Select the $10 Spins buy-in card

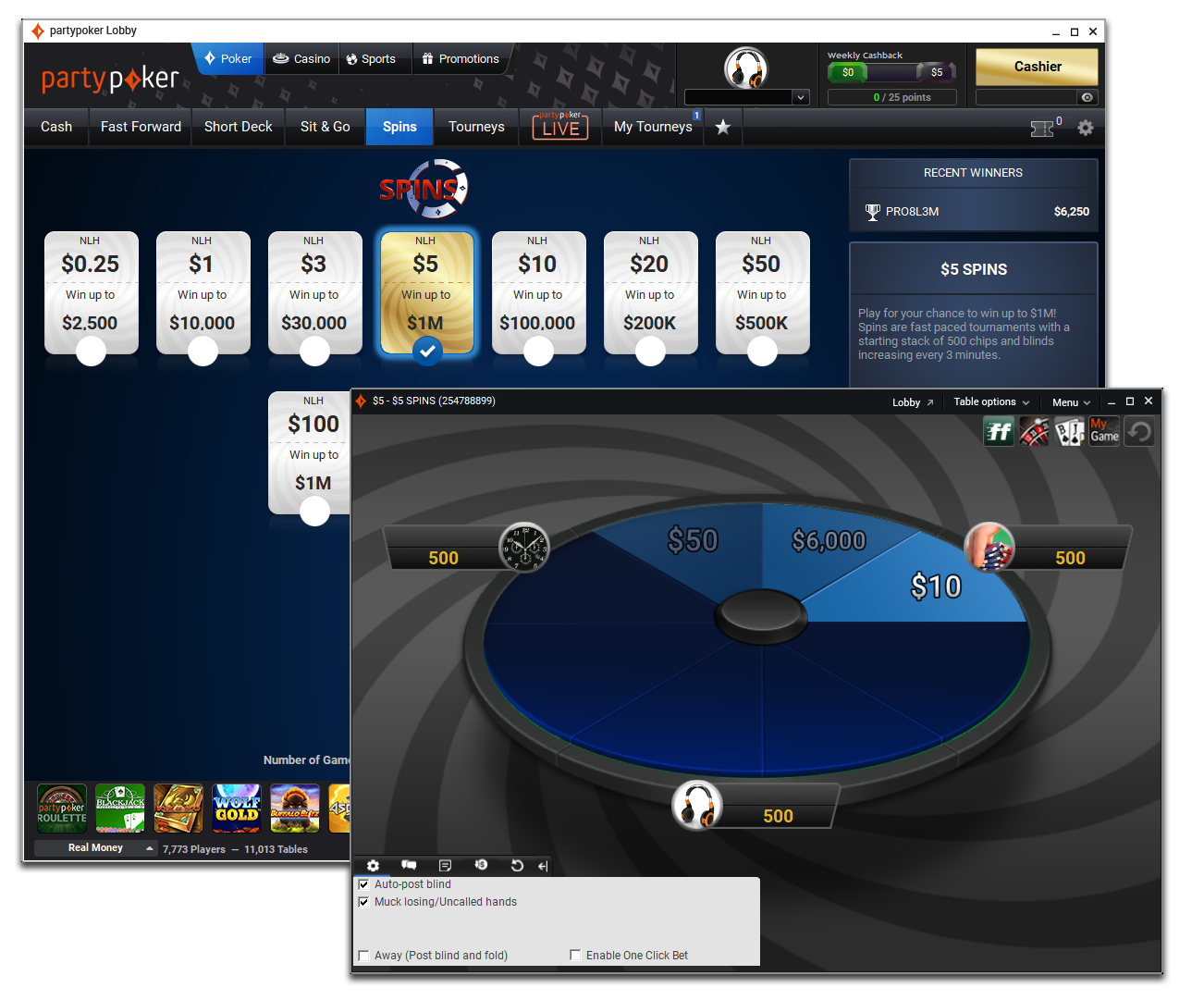coord(537,292)
